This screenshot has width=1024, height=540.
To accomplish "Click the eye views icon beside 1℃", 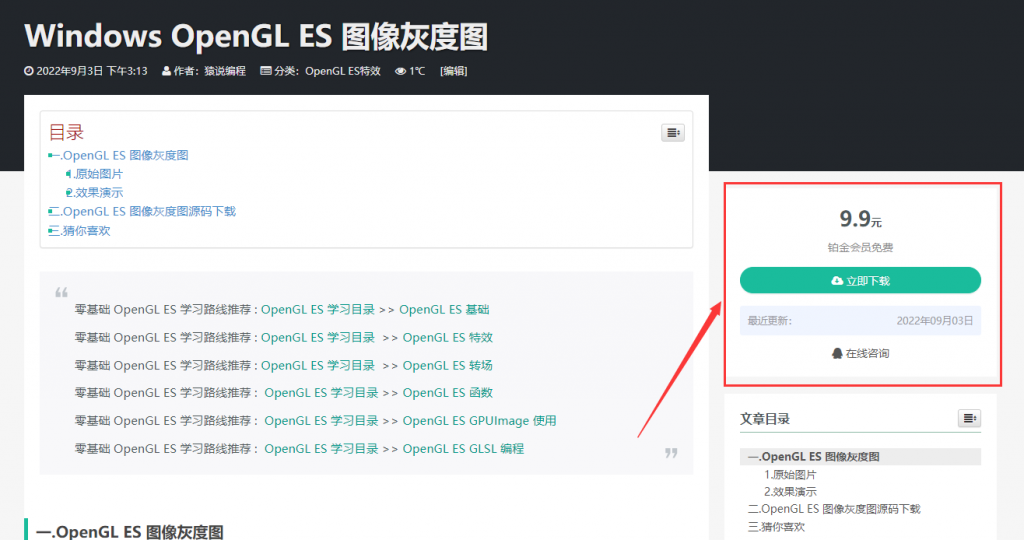I will pos(400,71).
